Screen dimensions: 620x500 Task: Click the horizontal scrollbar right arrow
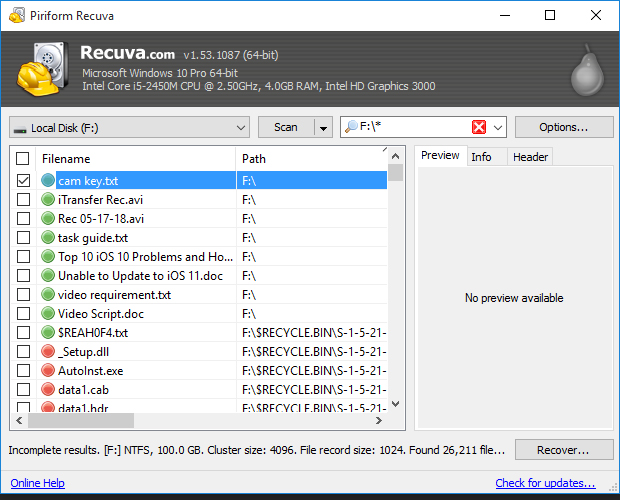click(379, 421)
